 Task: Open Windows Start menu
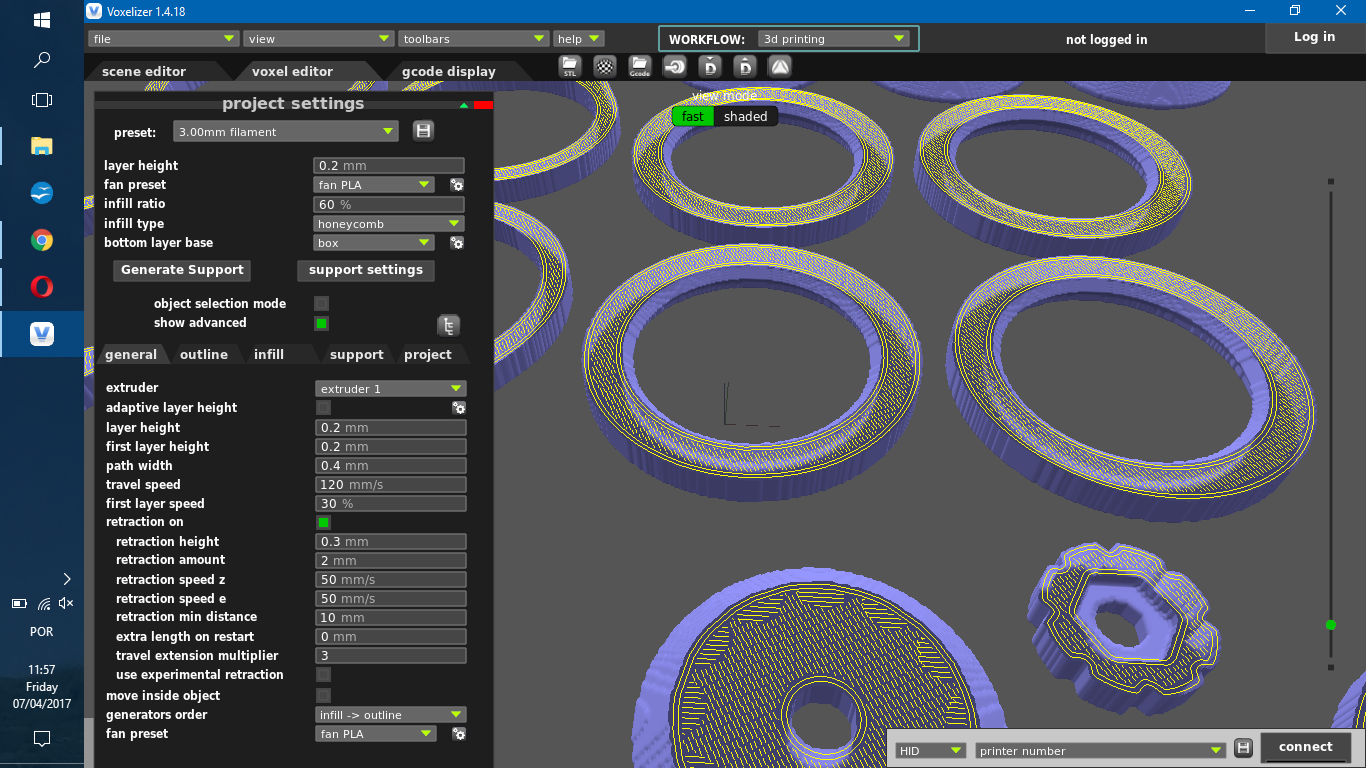tap(42, 20)
